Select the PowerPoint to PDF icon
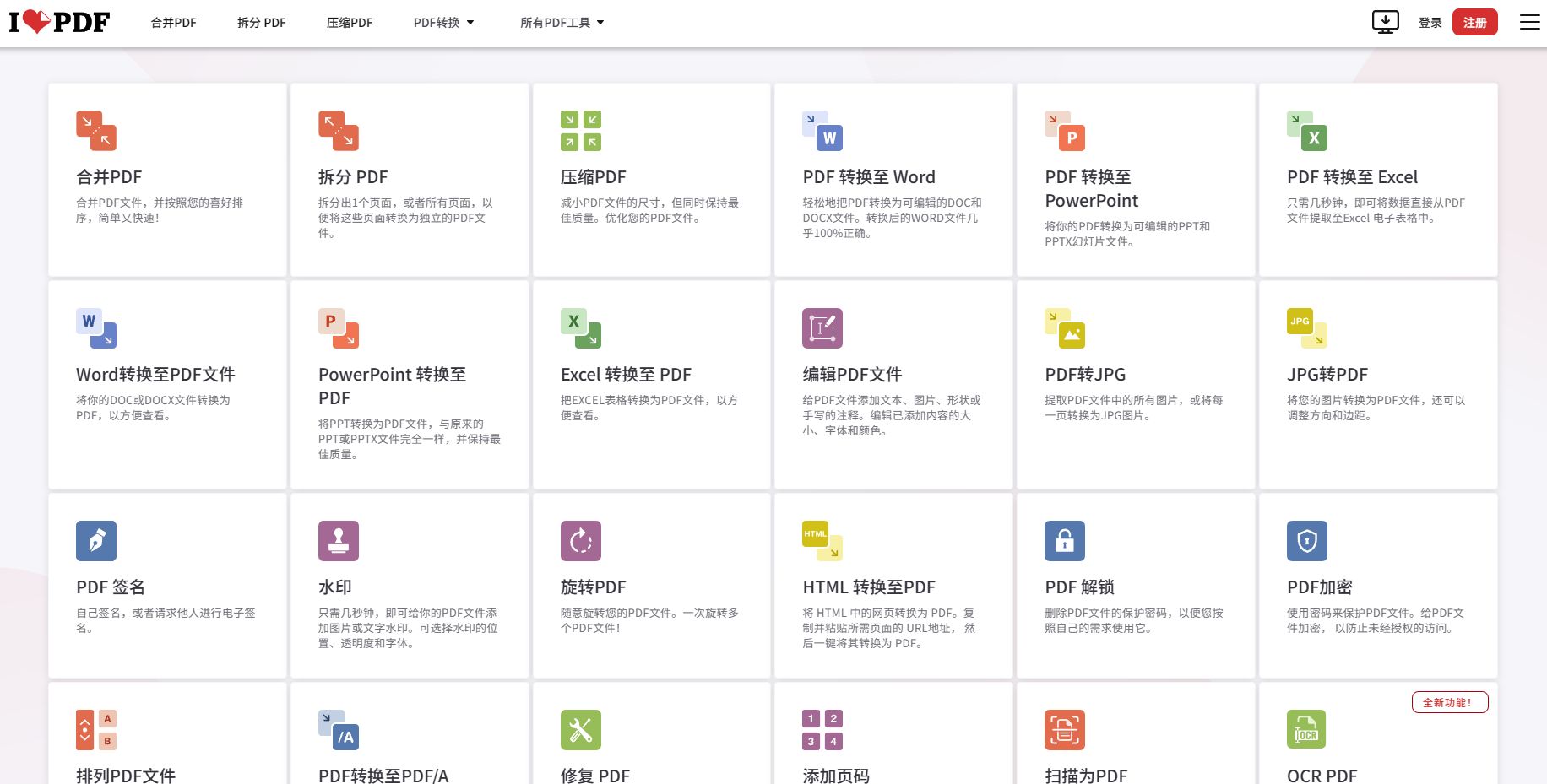Screen dimensions: 1547x784 [339, 328]
